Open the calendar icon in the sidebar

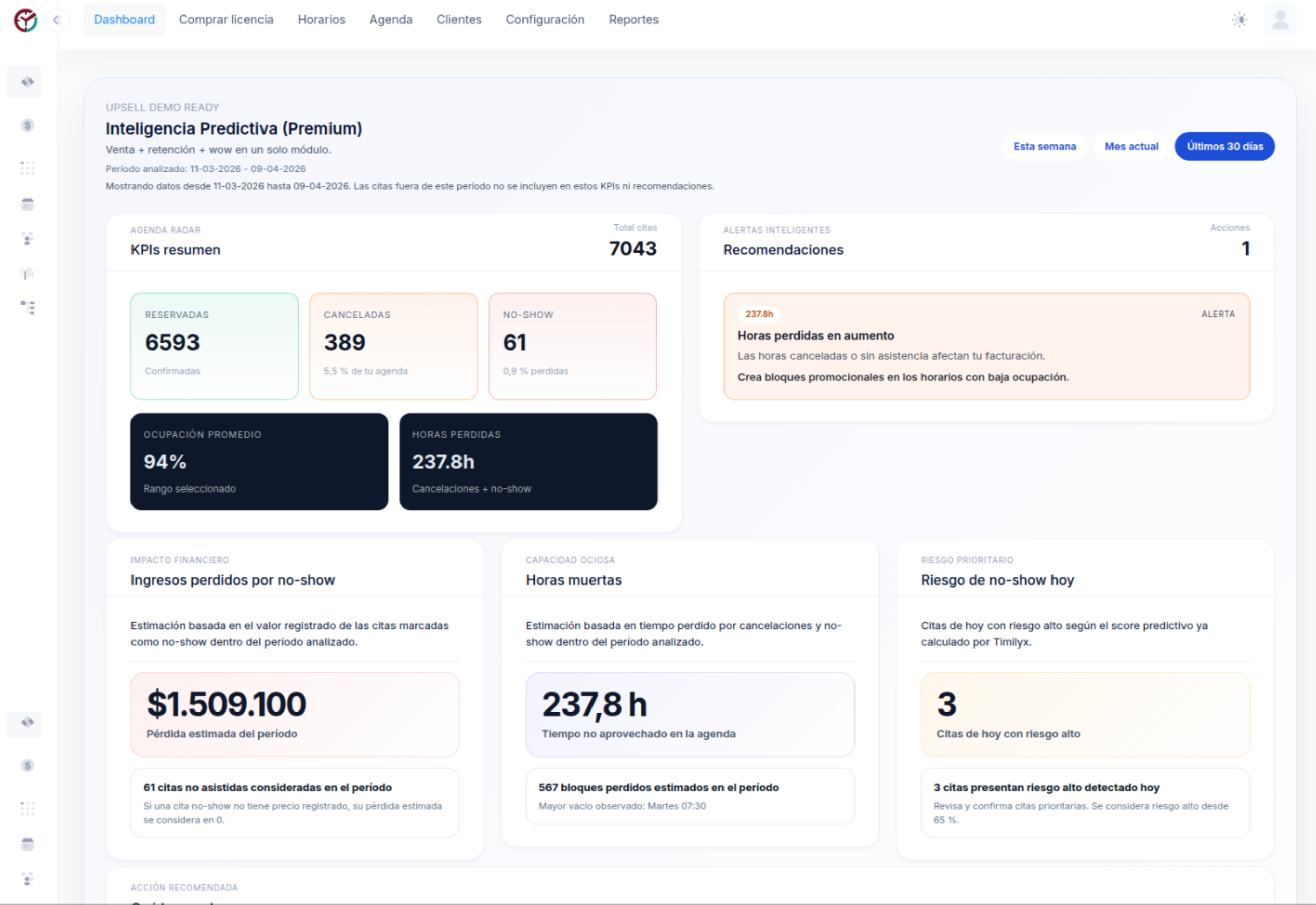pos(27,204)
